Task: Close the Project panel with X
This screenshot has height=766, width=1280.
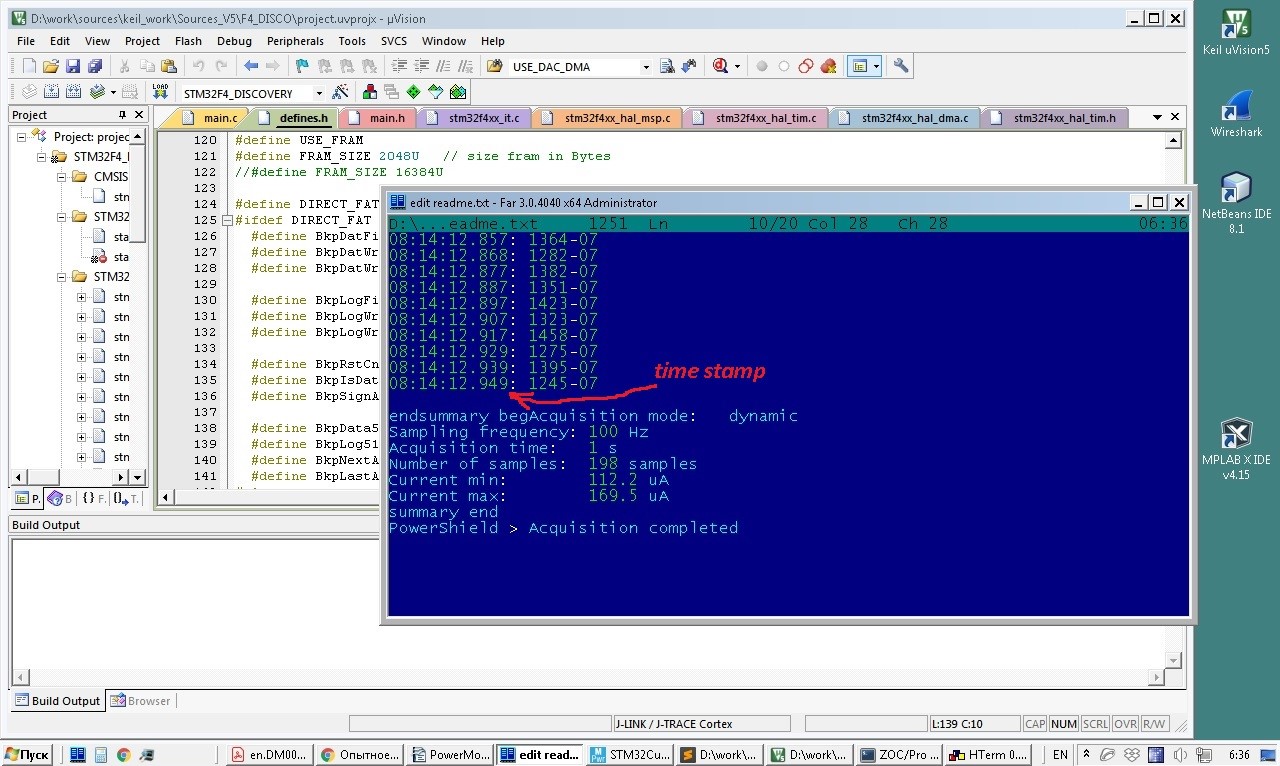Action: (x=139, y=115)
